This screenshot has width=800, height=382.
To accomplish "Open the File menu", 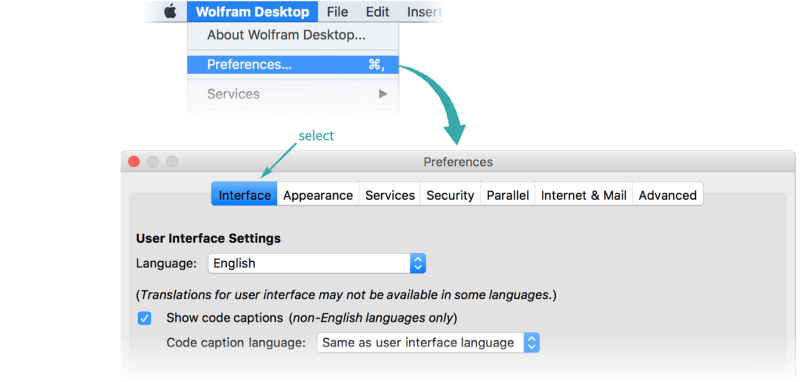I will [337, 12].
